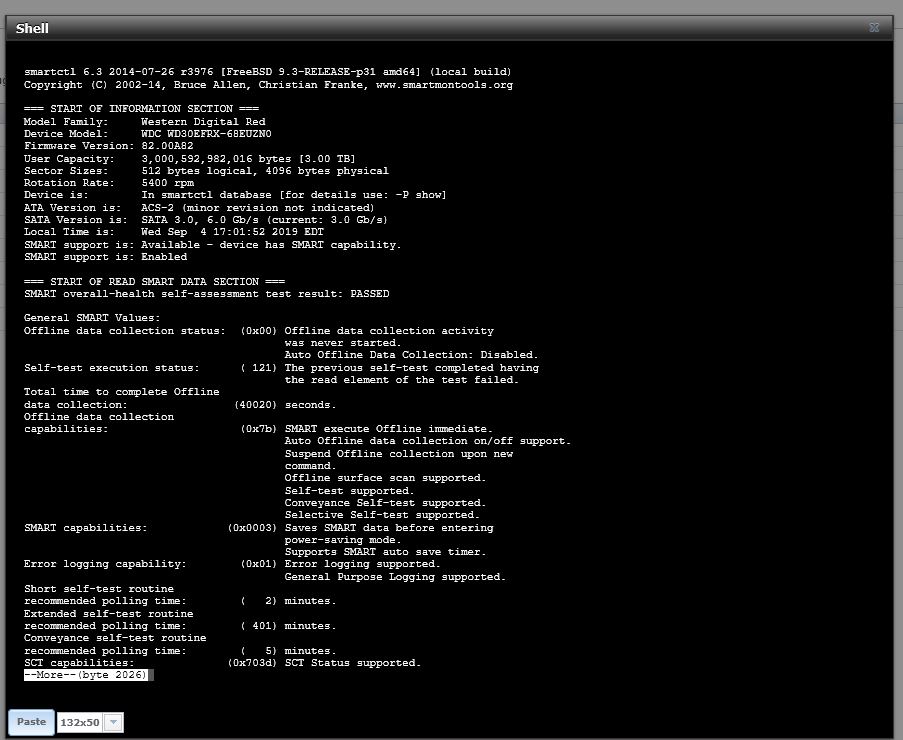903x740 pixels.
Task: Click the www.smartmontools.org text in terminal
Action: 444,85
